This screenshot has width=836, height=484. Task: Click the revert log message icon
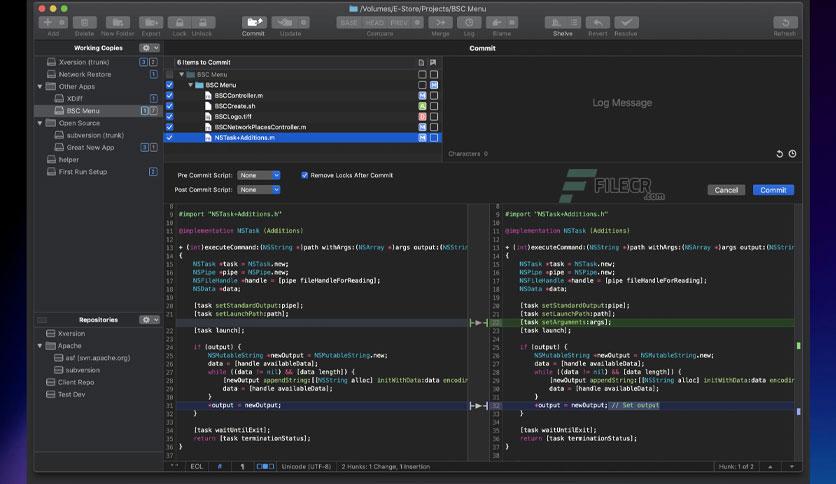779,154
